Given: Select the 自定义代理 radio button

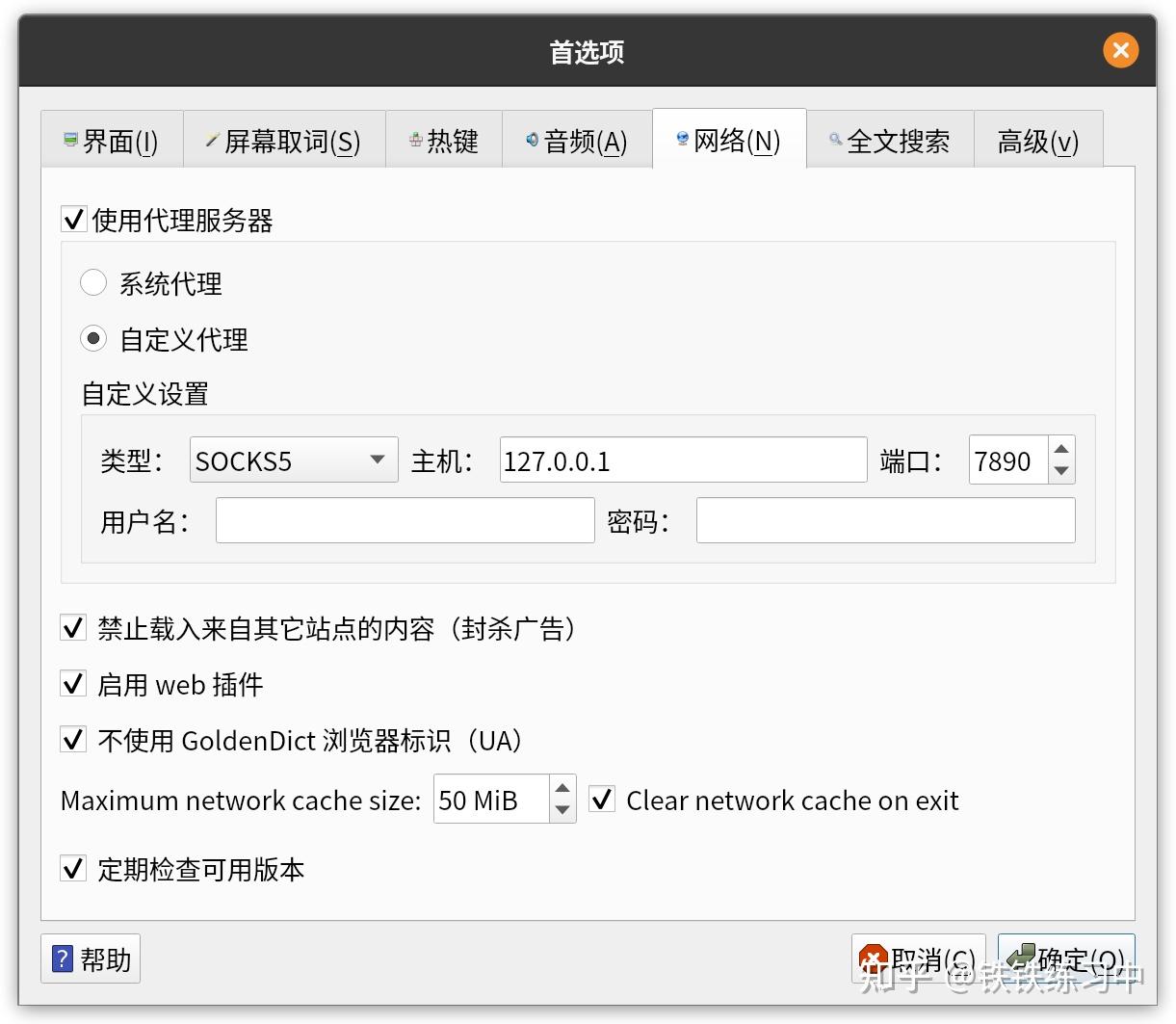Looking at the screenshot, I should point(93,338).
